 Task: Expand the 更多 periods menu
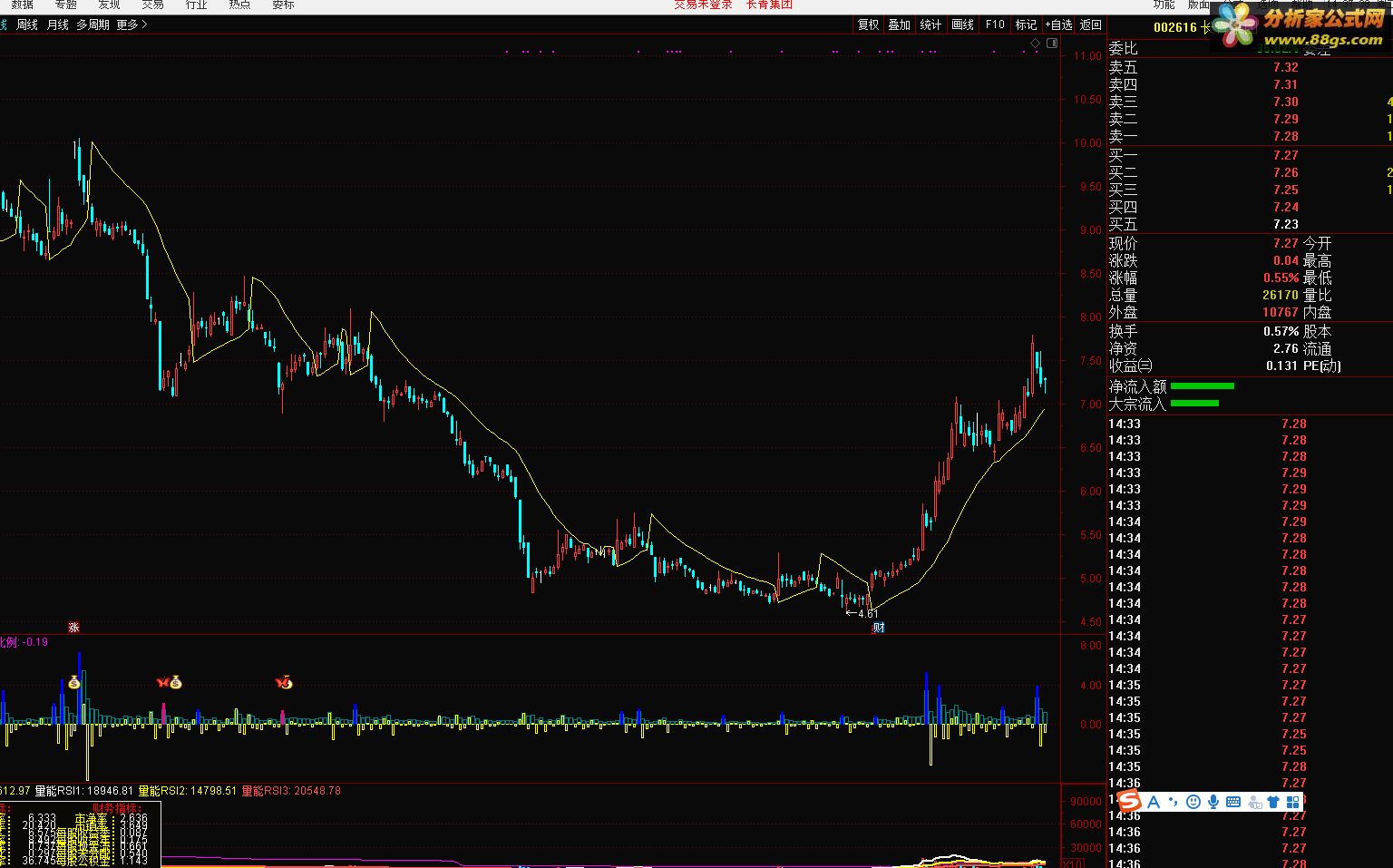(x=132, y=24)
